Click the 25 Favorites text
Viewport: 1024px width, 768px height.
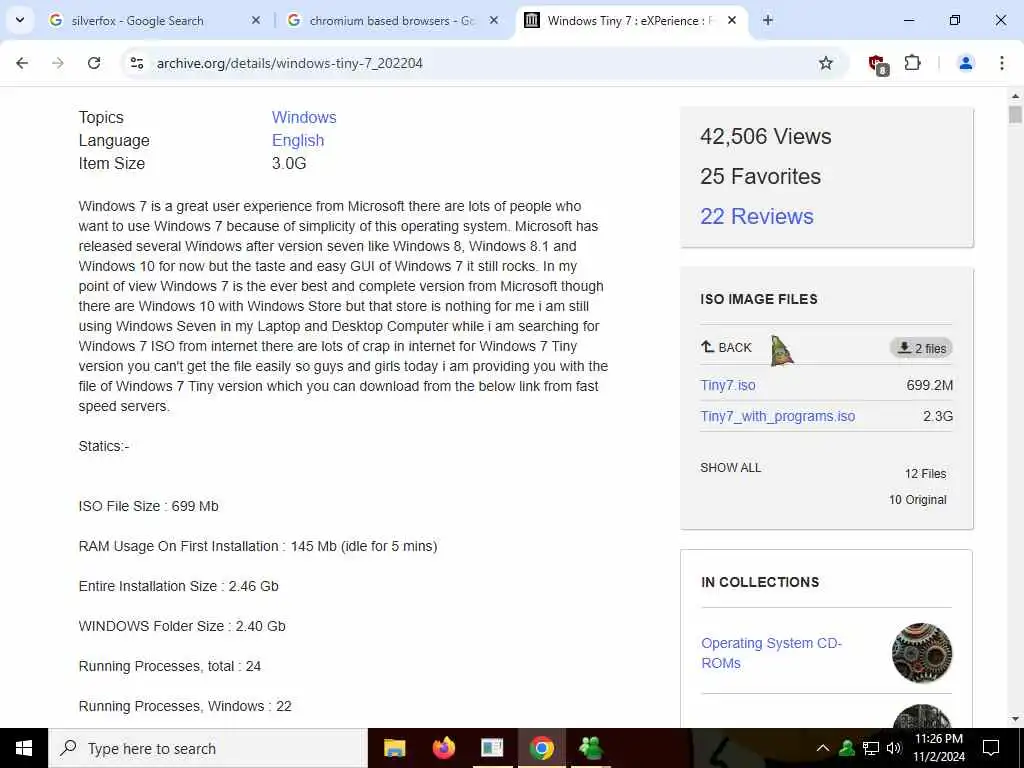tap(760, 176)
